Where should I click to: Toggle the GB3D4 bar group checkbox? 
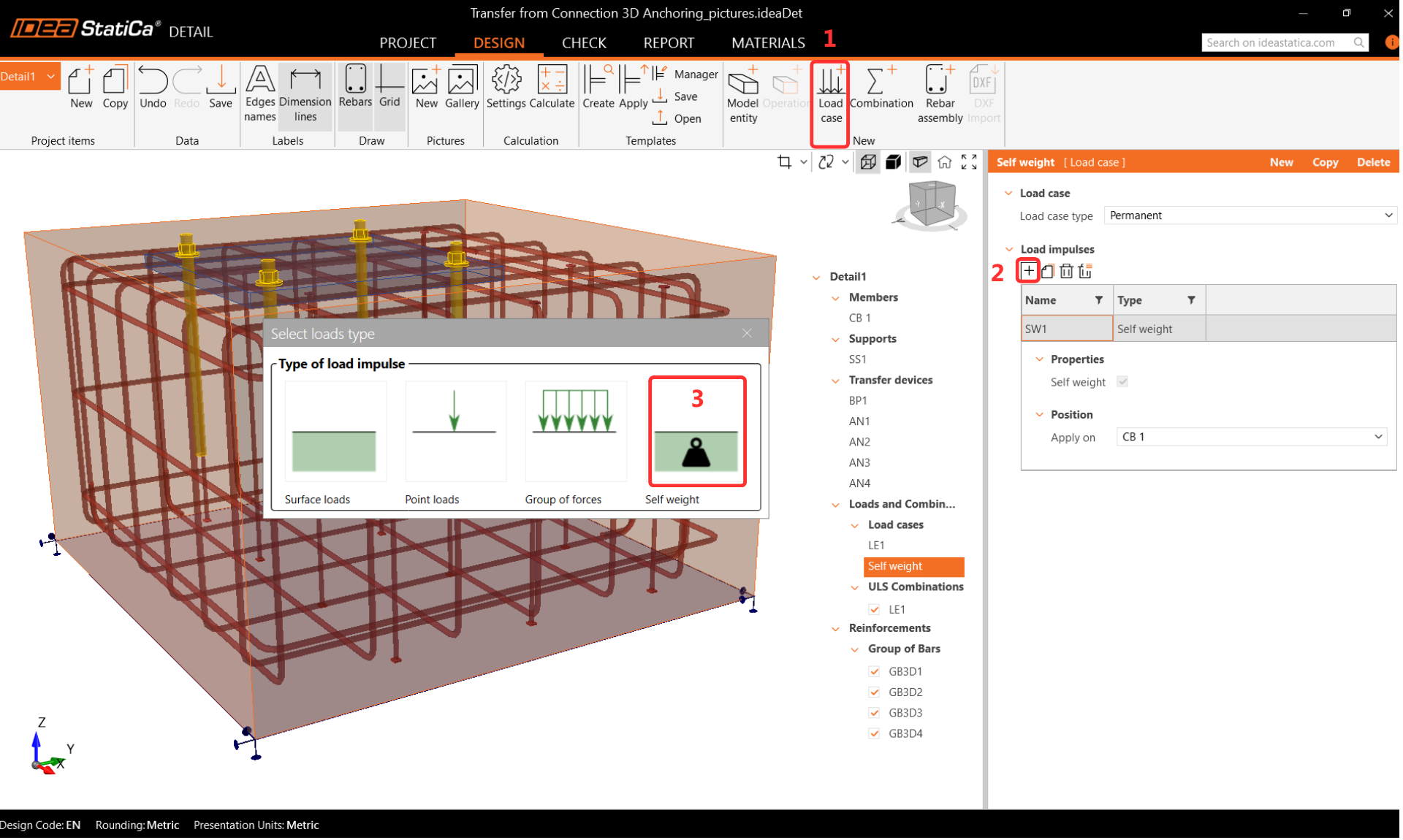pyautogui.click(x=874, y=733)
